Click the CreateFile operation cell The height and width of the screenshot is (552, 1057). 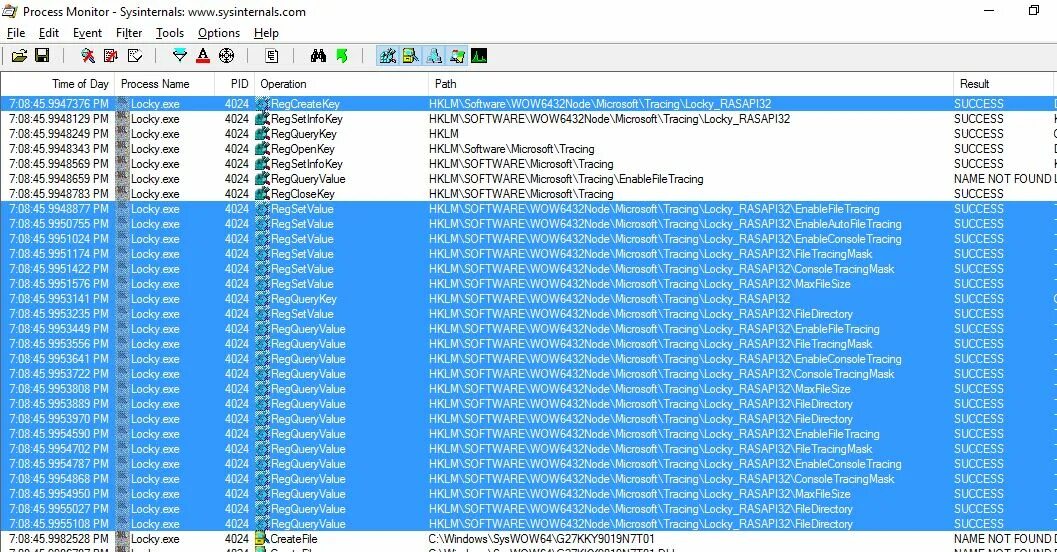click(x=293, y=539)
